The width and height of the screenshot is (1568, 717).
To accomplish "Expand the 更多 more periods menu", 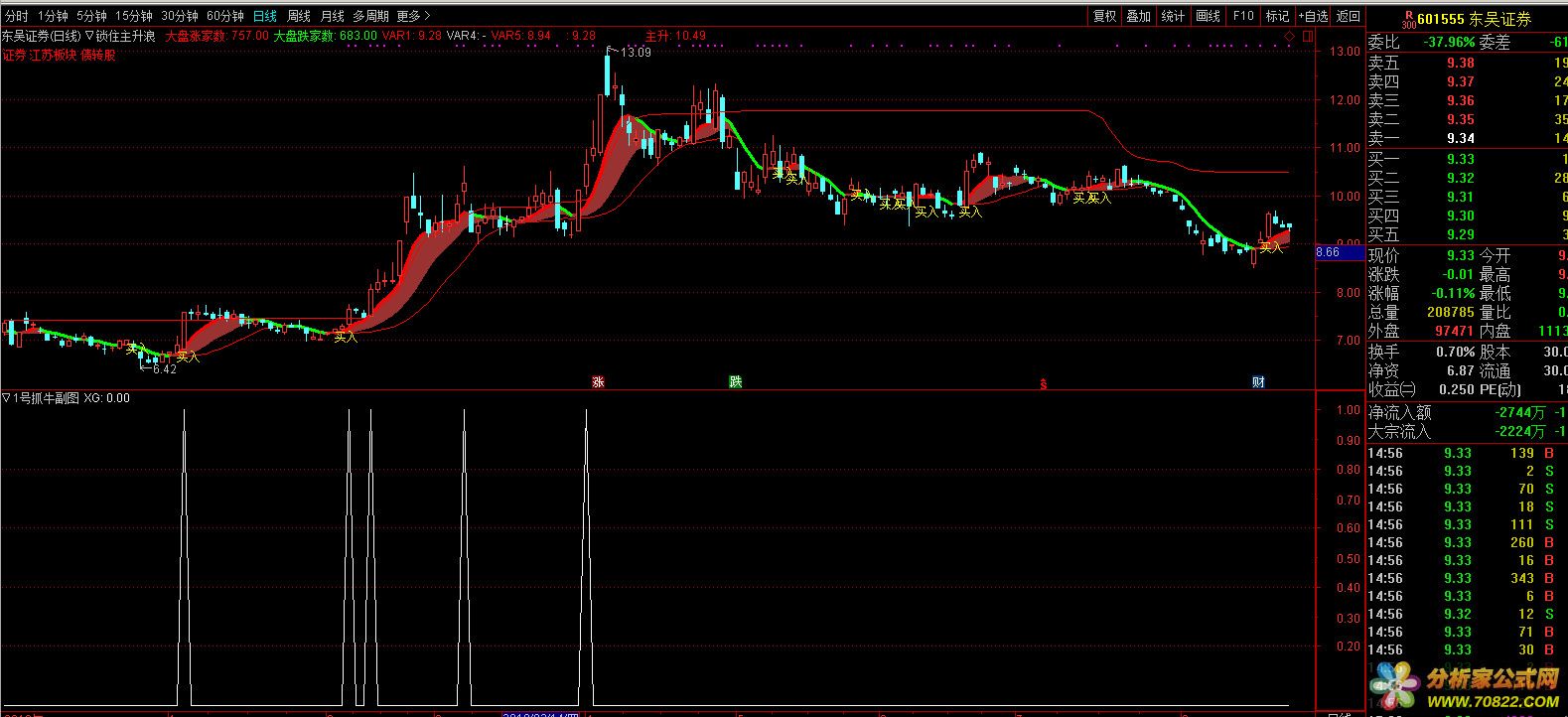I will click(413, 16).
